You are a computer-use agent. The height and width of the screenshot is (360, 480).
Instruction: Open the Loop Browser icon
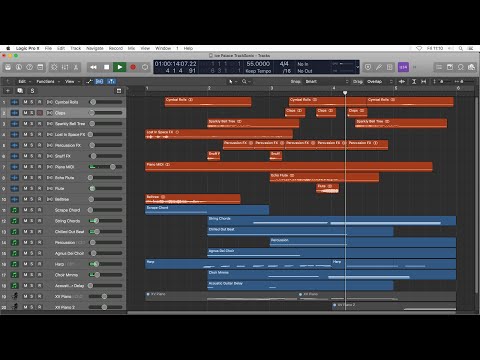460,67
